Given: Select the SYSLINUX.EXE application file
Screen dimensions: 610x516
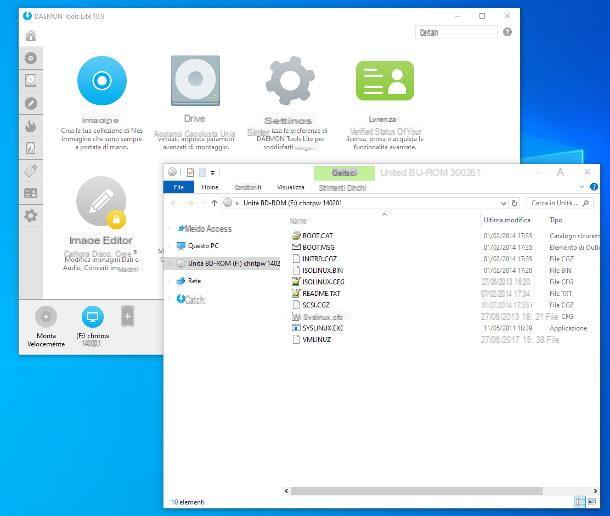Looking at the screenshot, I should [x=317, y=328].
